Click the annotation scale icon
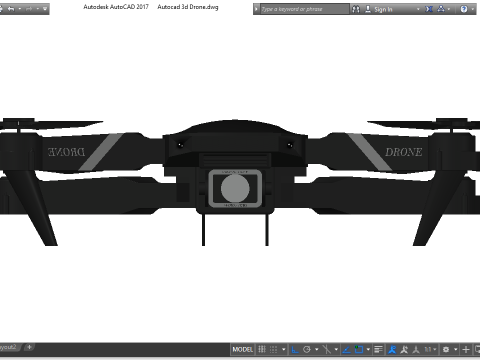This screenshot has height=360, width=480. coord(416,349)
